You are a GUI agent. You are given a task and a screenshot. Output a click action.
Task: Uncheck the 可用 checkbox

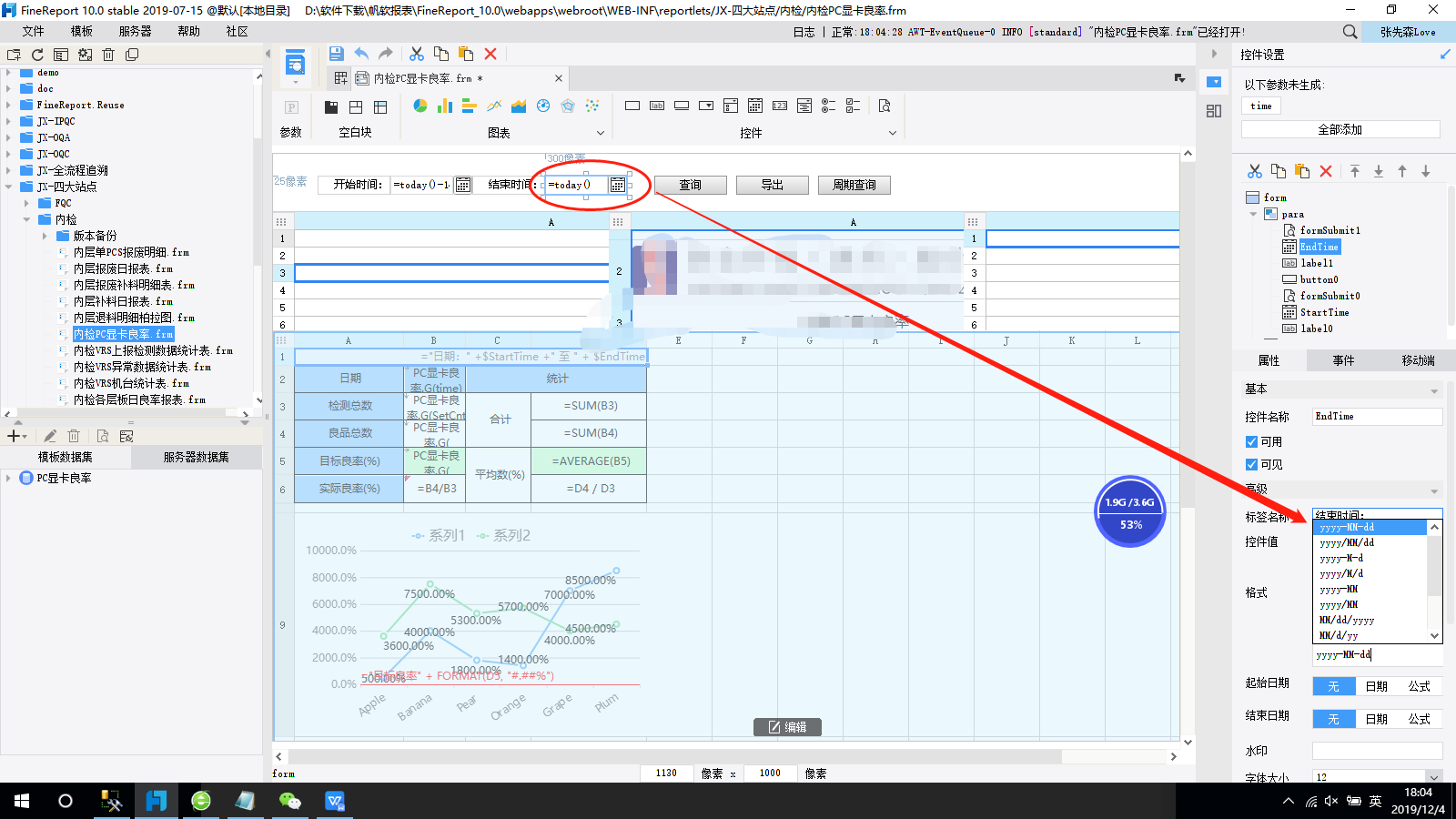click(x=1251, y=441)
